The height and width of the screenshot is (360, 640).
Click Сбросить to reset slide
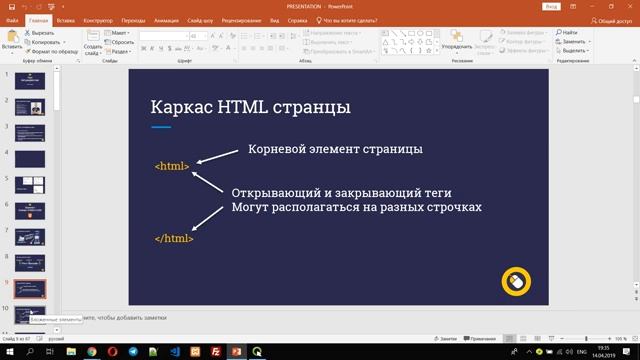coord(119,42)
